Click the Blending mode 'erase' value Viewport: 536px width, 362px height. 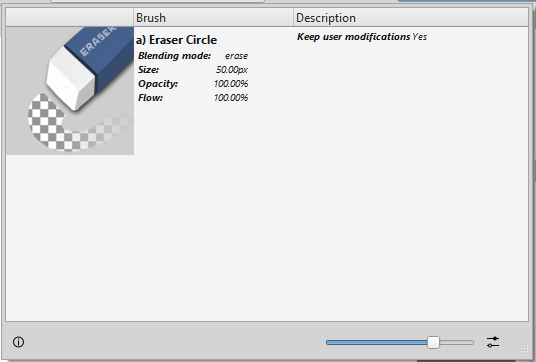pos(236,56)
